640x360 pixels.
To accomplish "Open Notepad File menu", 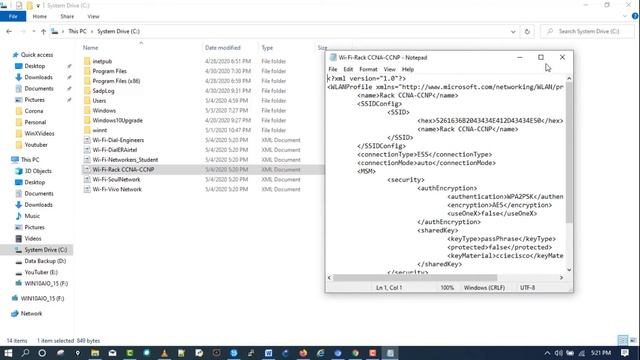I will [333, 69].
